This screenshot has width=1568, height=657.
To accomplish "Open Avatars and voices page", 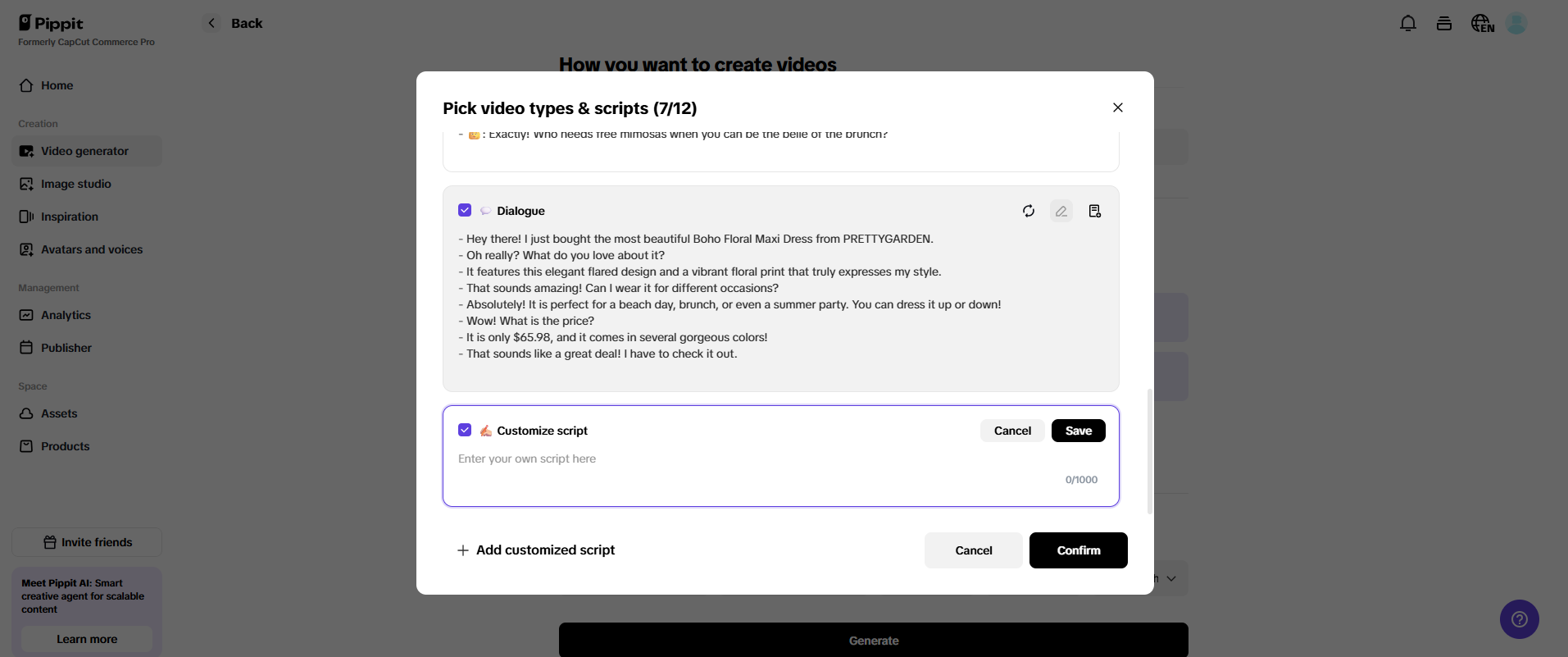I will coord(91,249).
